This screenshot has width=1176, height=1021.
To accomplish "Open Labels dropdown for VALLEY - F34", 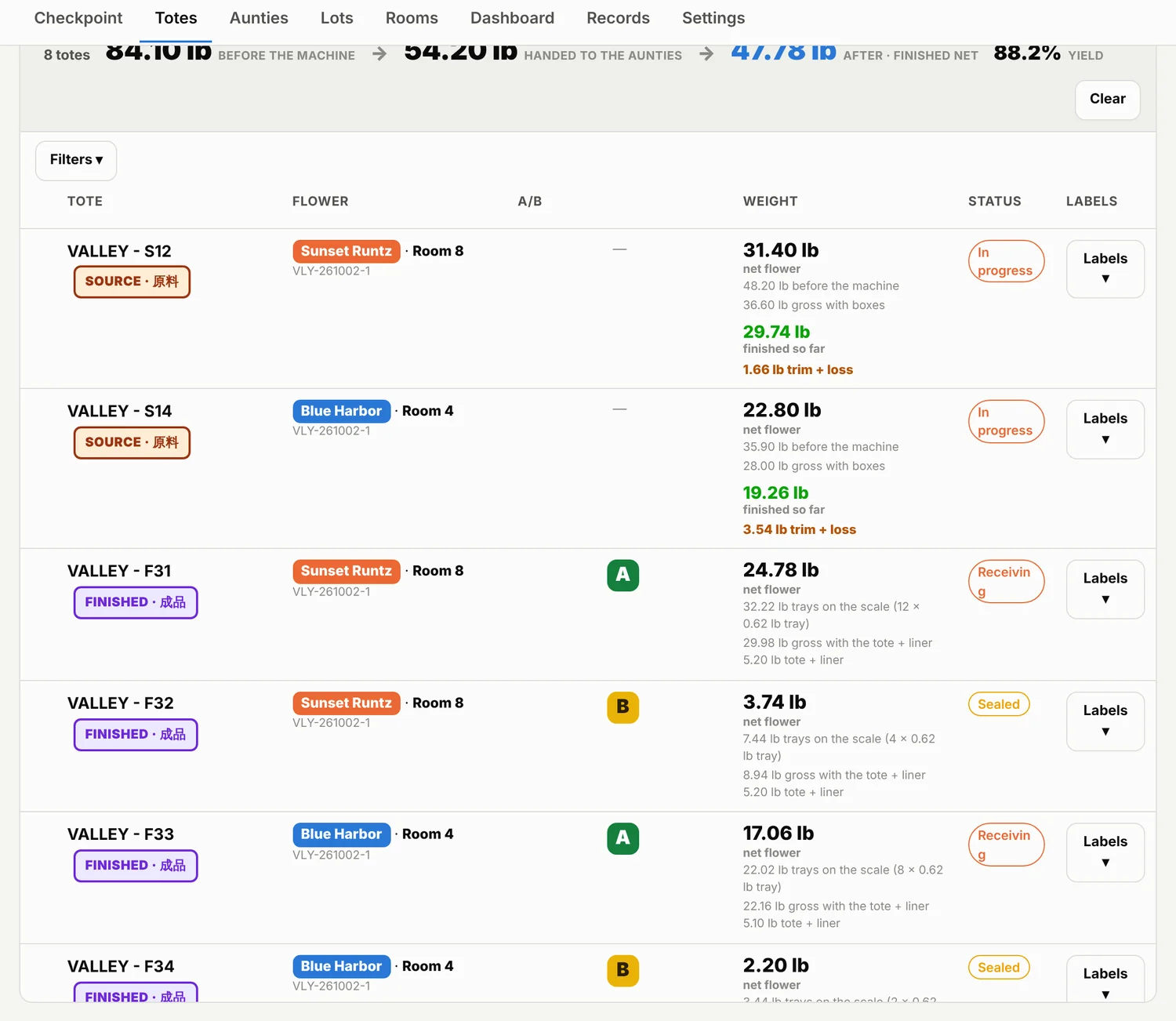I will pos(1105,980).
